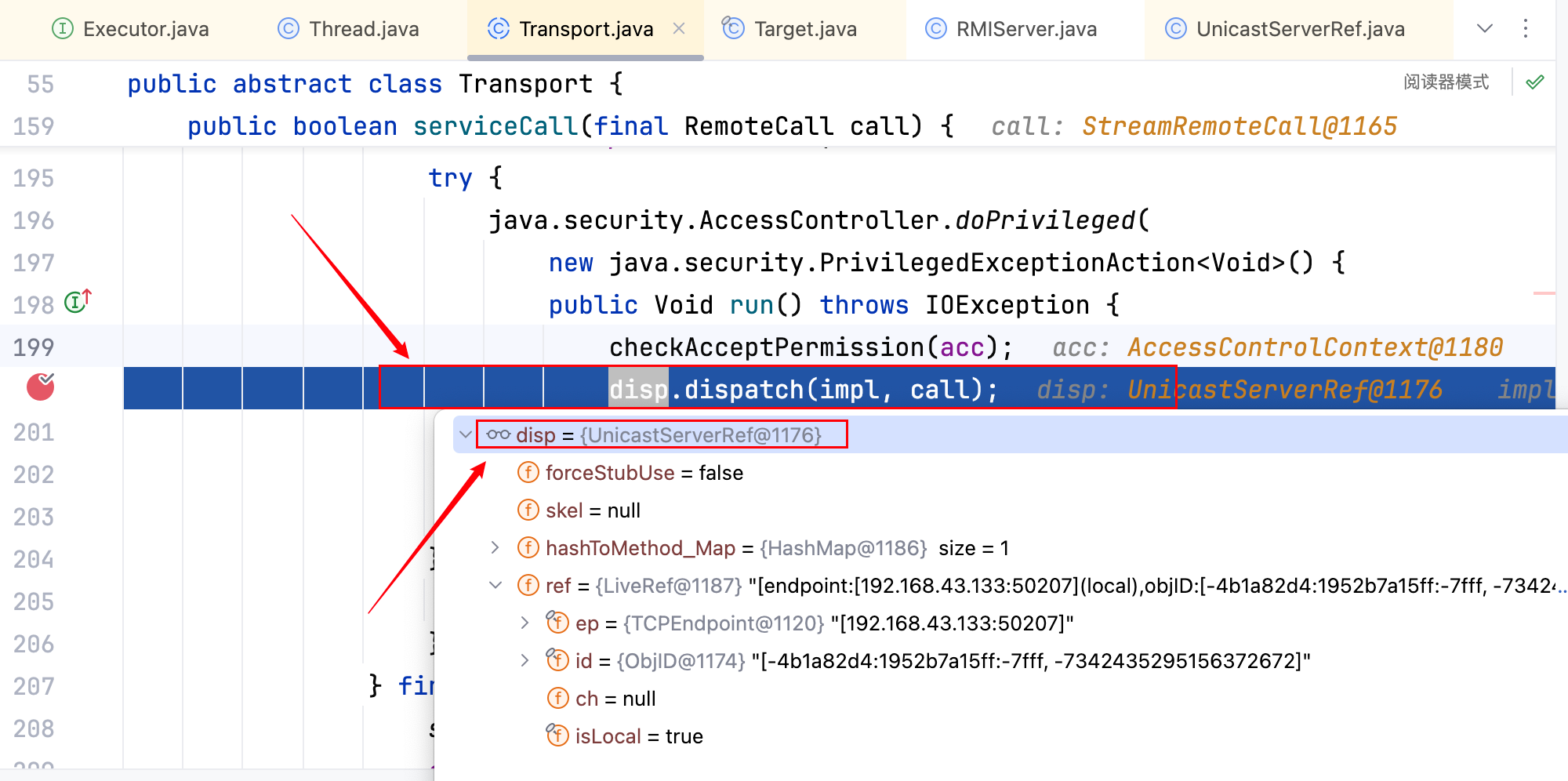The width and height of the screenshot is (1568, 781).
Task: Switch to the Executor.java tab
Action: (130, 30)
